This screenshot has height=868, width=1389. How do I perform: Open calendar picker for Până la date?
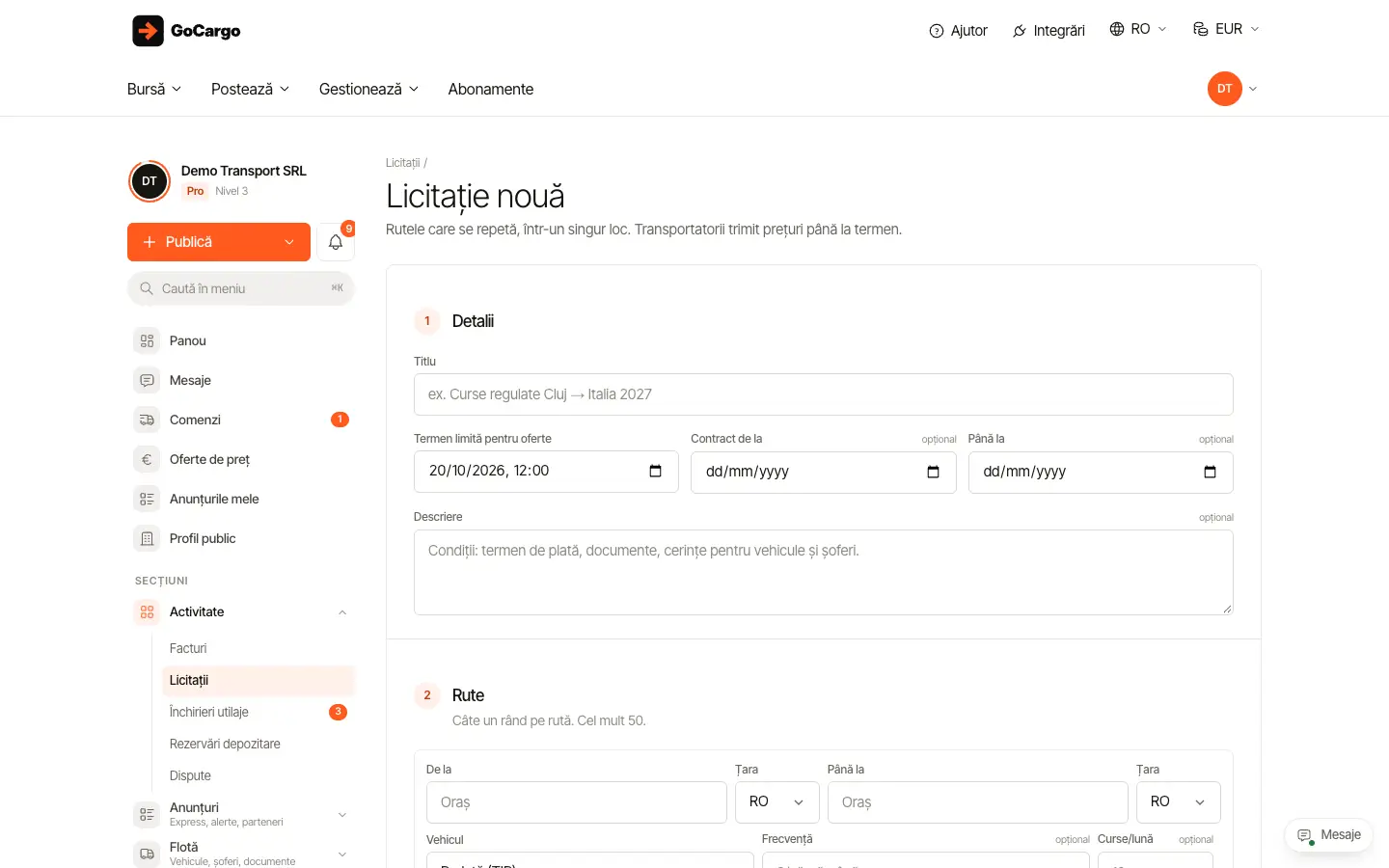coord(1211,472)
